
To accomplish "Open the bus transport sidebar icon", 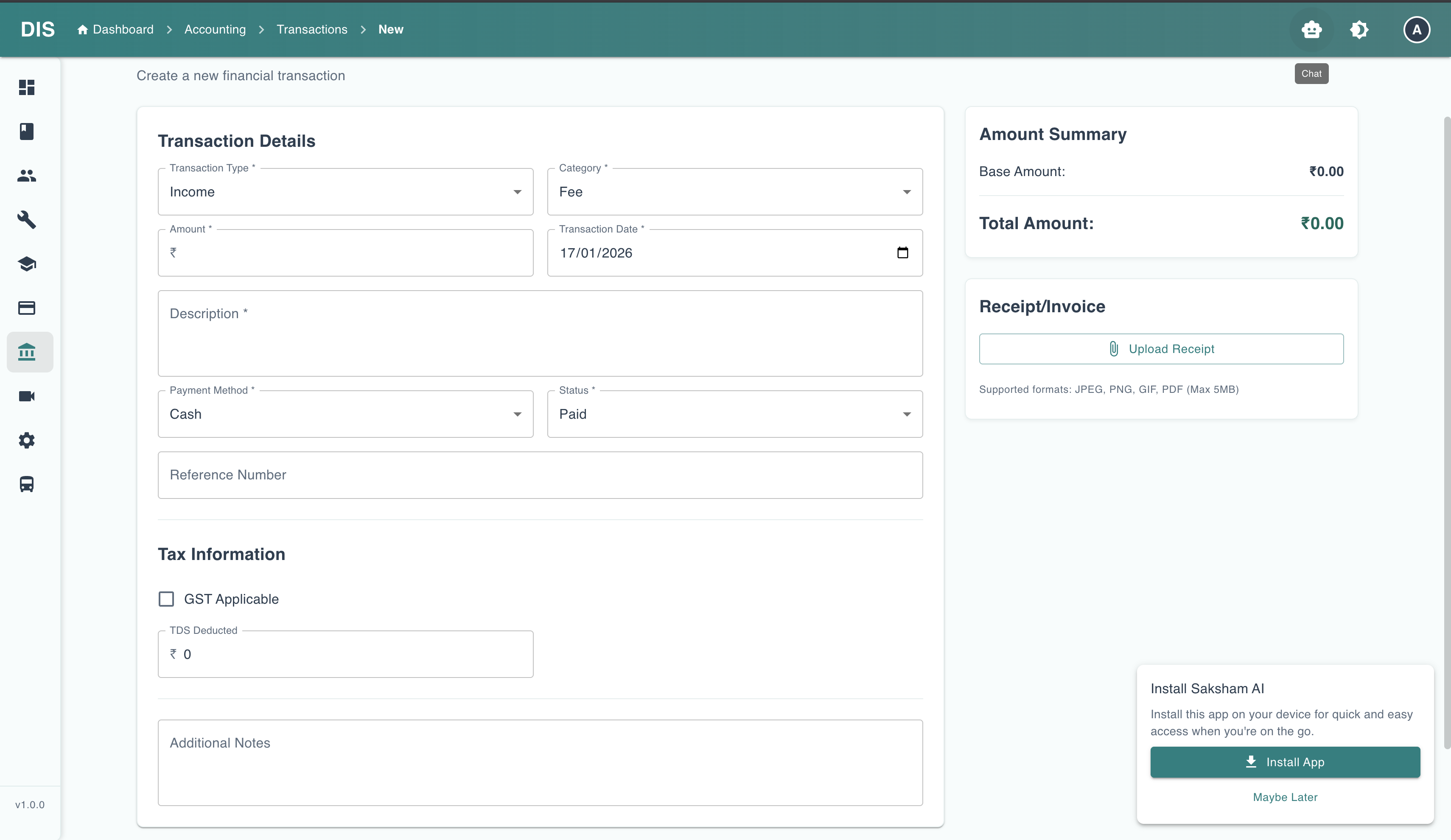I will (x=26, y=484).
